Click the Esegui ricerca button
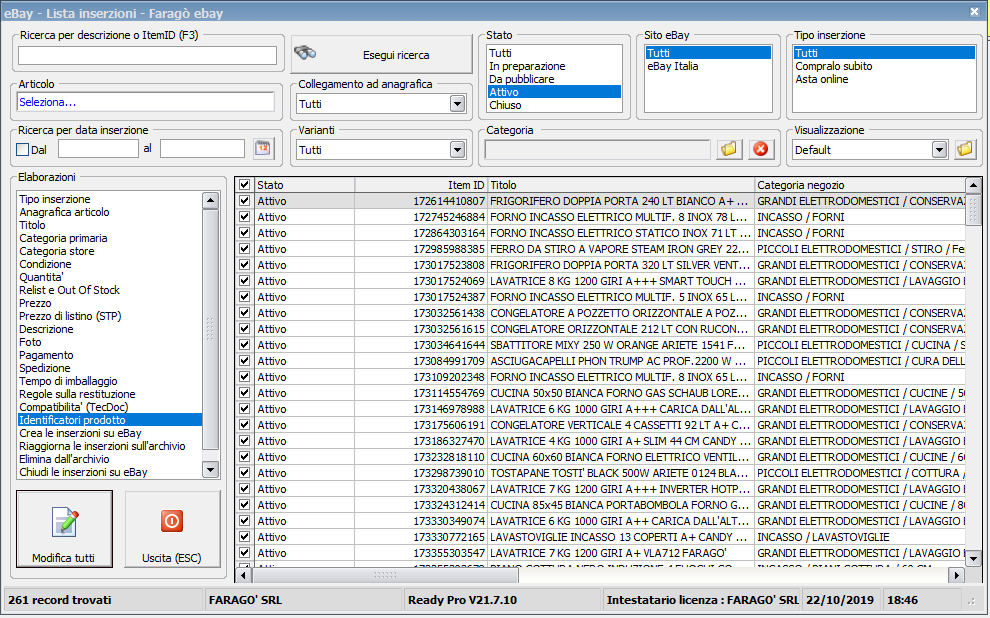The width and height of the screenshot is (990, 618). point(381,54)
